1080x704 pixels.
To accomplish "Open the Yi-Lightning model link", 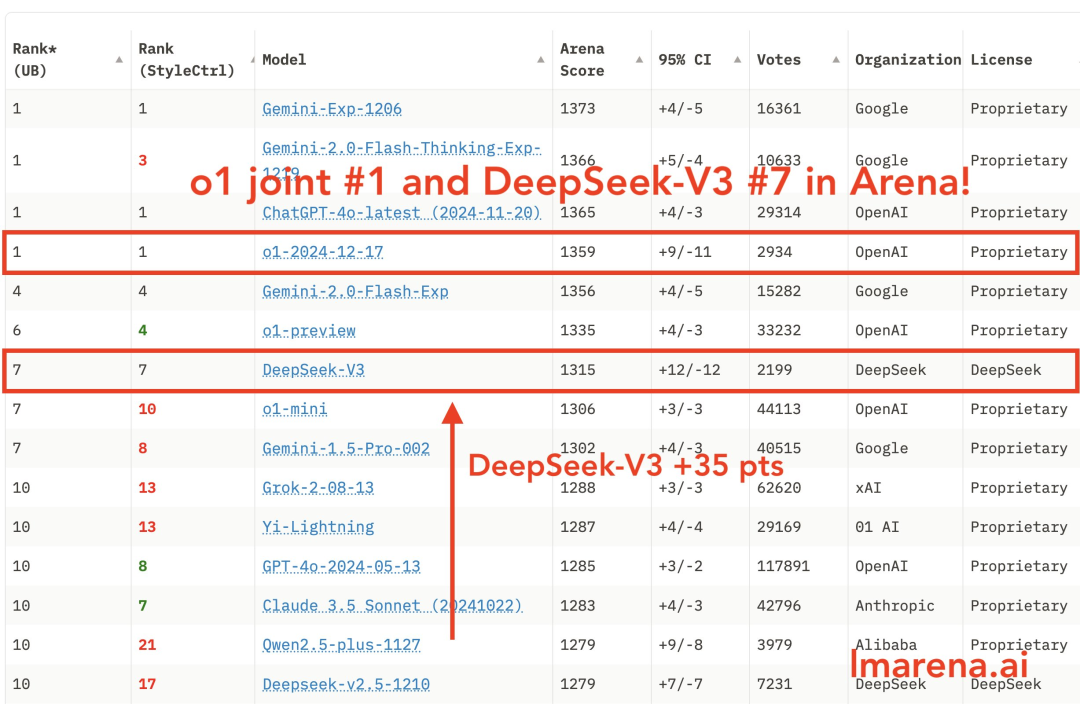I will click(318, 527).
